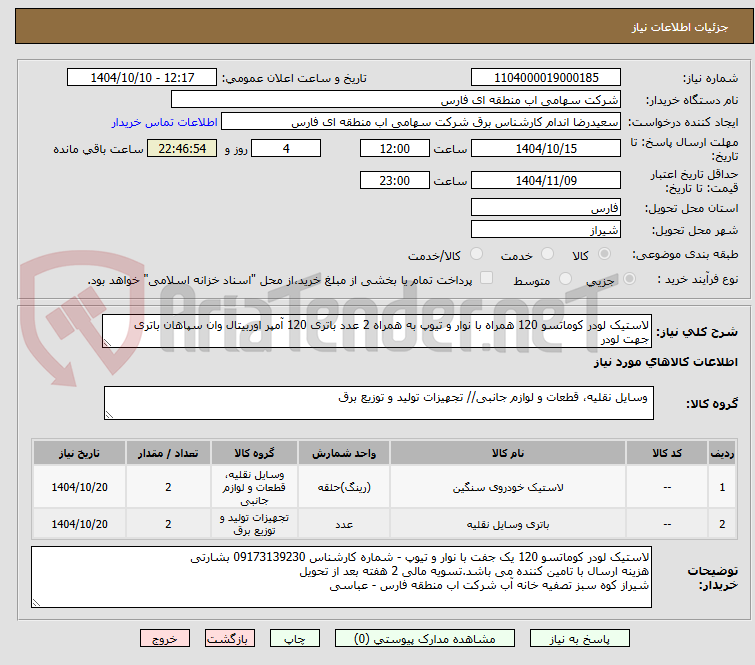Click the delivery province field فارس

(x=546, y=208)
